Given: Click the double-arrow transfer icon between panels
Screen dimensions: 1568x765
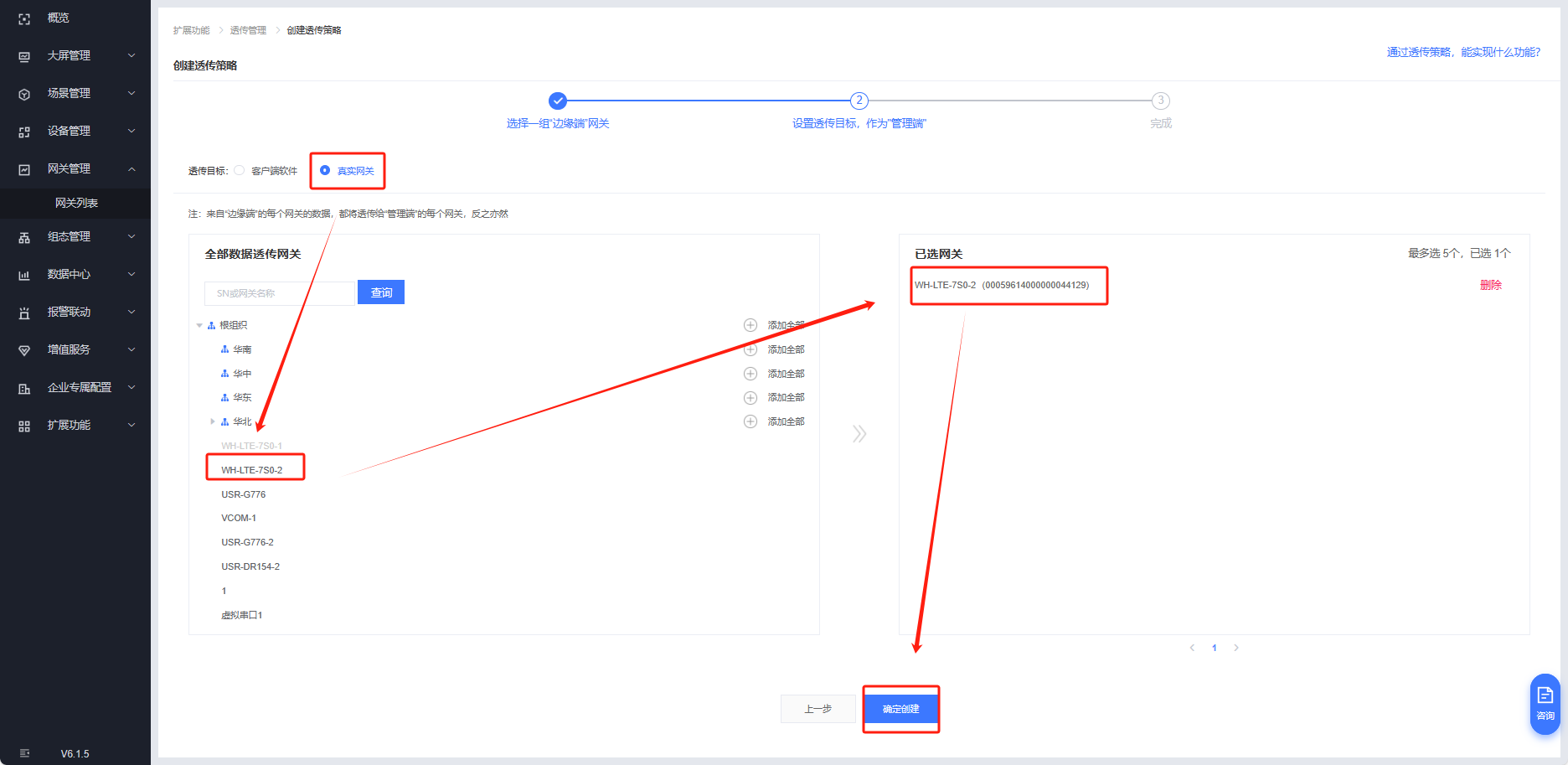Looking at the screenshot, I should [859, 433].
